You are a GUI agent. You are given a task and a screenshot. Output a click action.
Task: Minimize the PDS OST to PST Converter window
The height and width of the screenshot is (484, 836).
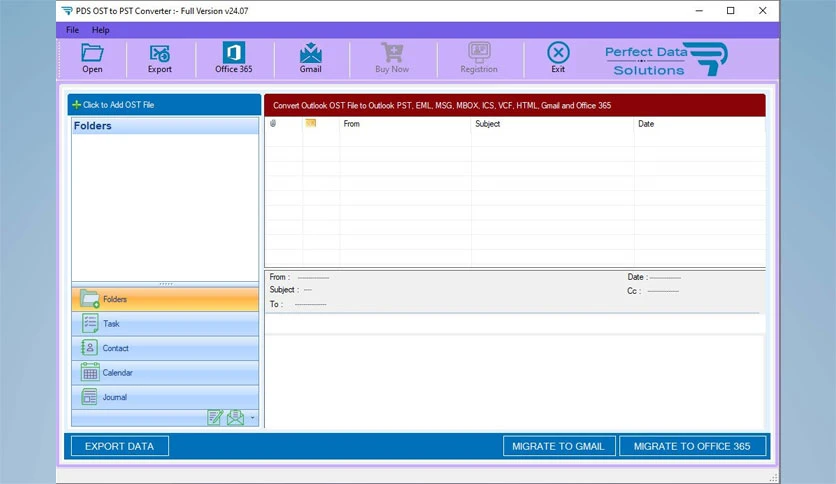click(x=699, y=11)
